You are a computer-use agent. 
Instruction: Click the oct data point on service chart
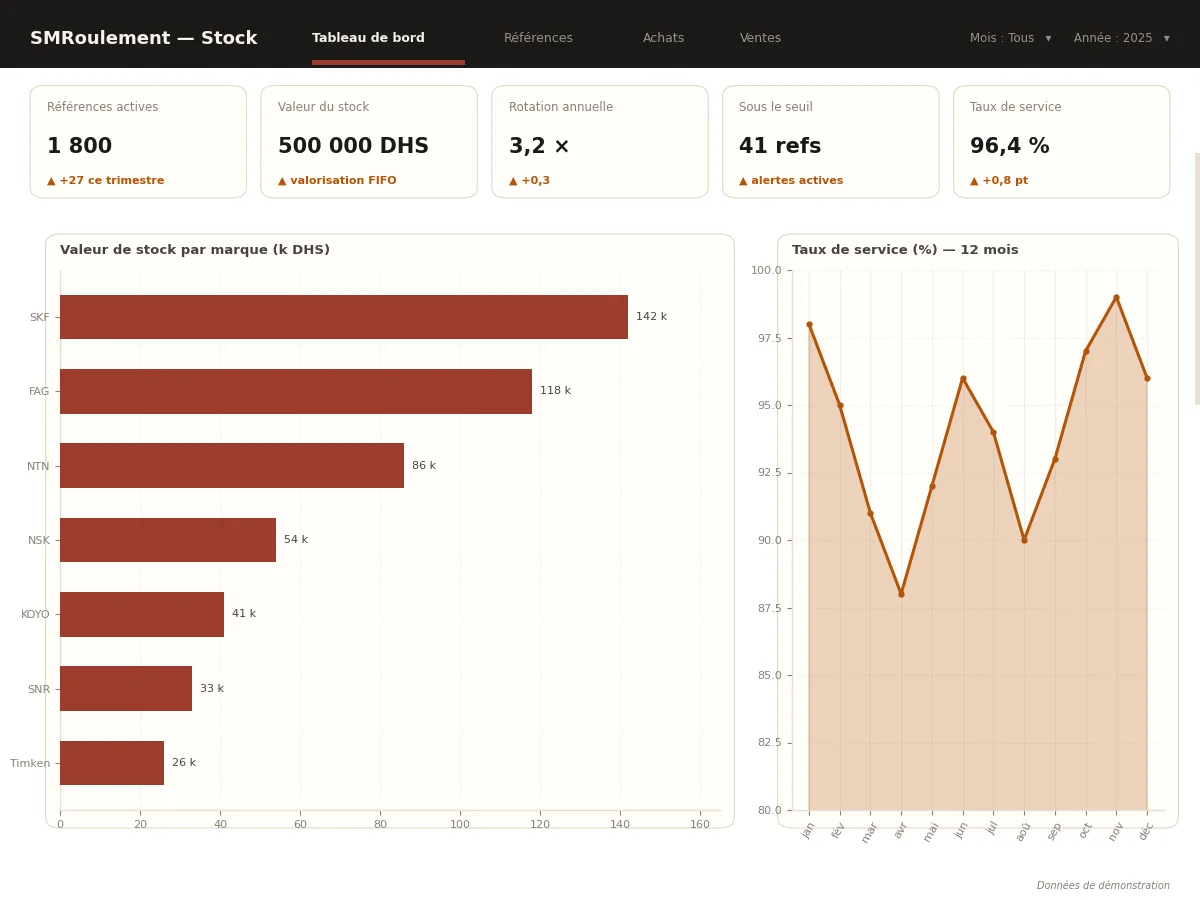click(x=1086, y=351)
